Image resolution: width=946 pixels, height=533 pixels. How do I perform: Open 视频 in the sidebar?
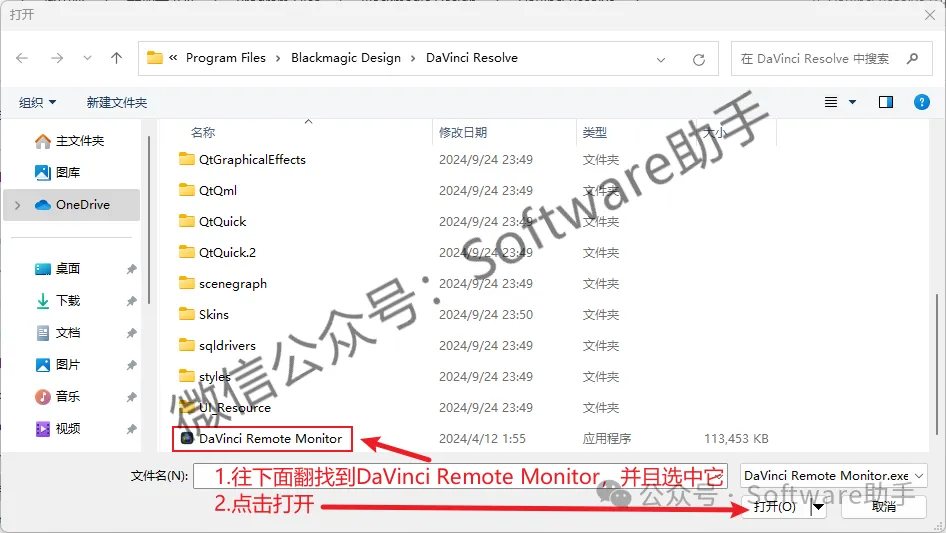[x=58, y=429]
